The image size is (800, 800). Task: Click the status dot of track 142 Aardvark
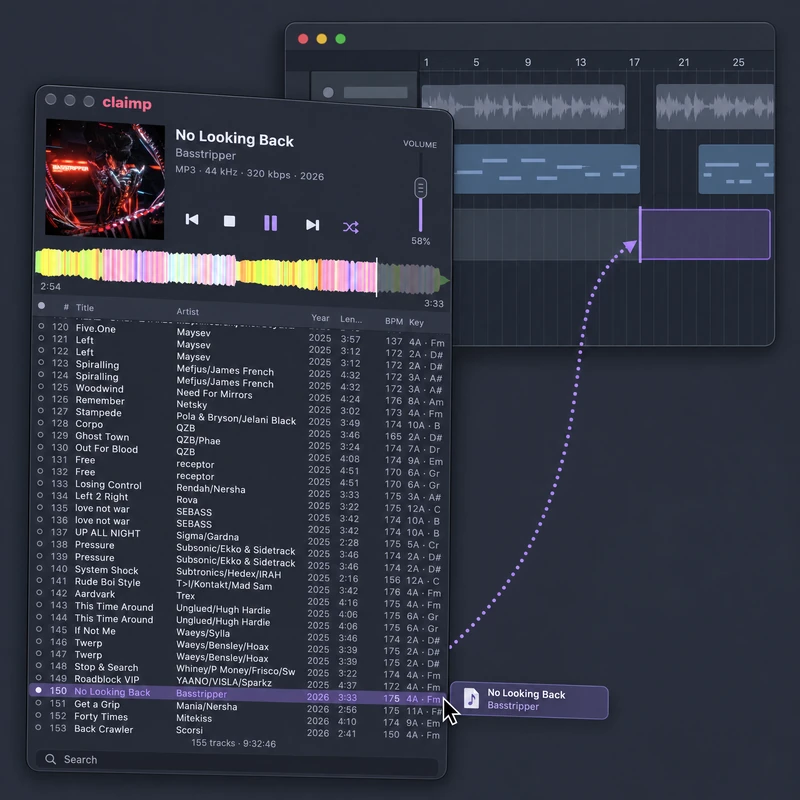(x=39, y=592)
